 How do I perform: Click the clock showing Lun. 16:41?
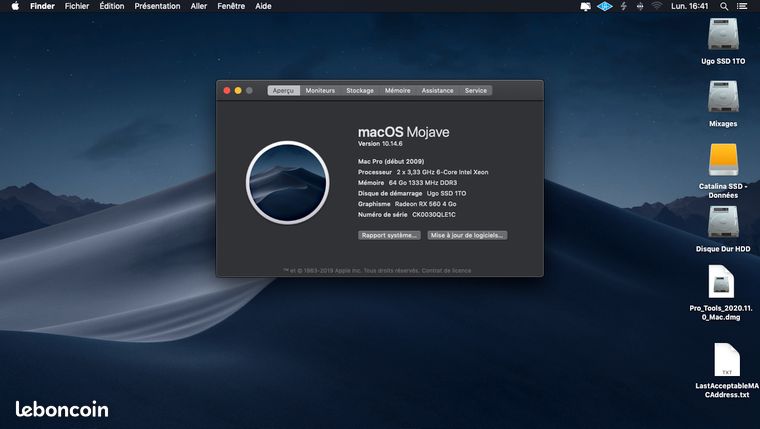[690, 6]
